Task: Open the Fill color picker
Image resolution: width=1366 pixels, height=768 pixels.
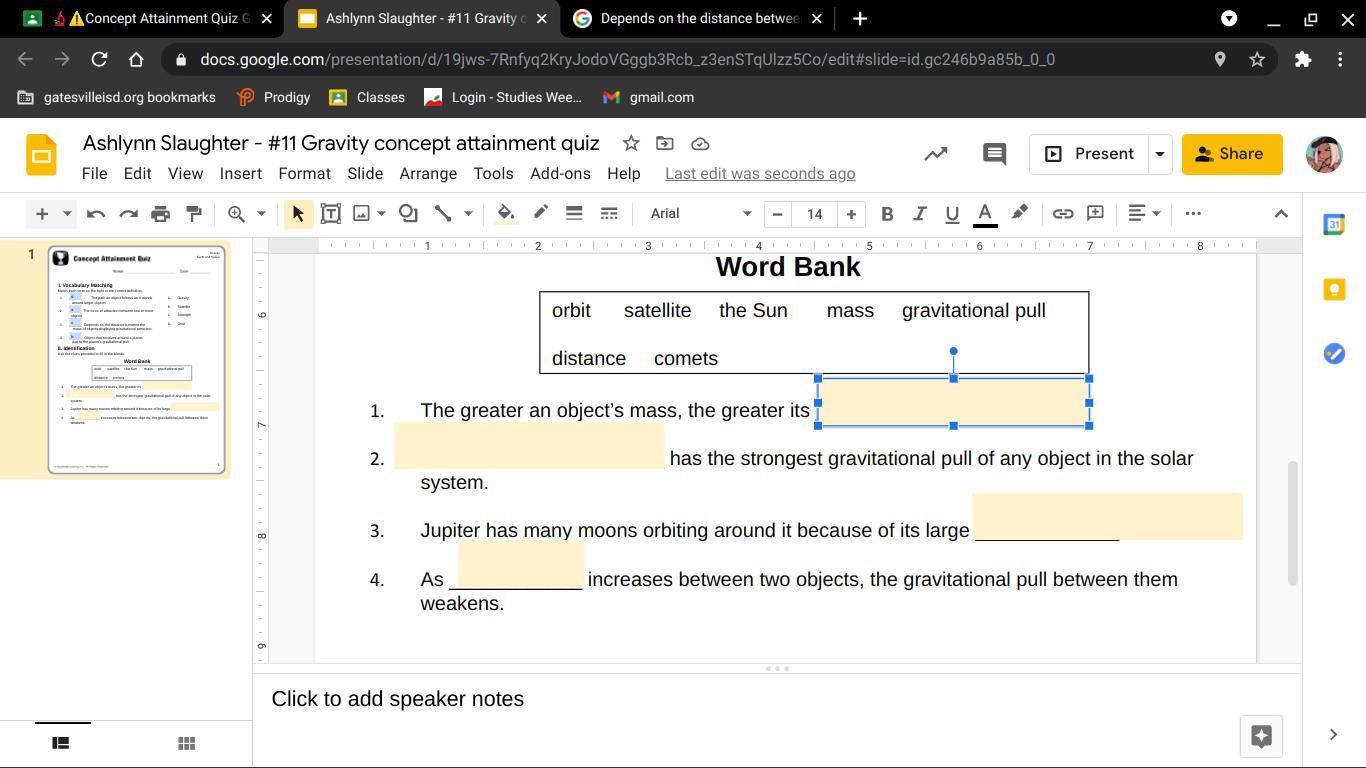Action: click(x=506, y=213)
